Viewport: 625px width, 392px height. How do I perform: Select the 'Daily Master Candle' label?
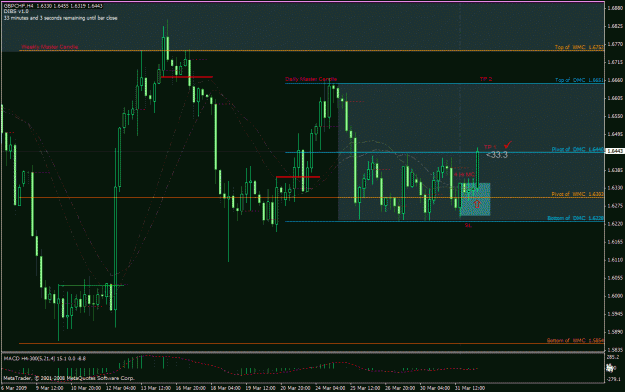click(311, 79)
